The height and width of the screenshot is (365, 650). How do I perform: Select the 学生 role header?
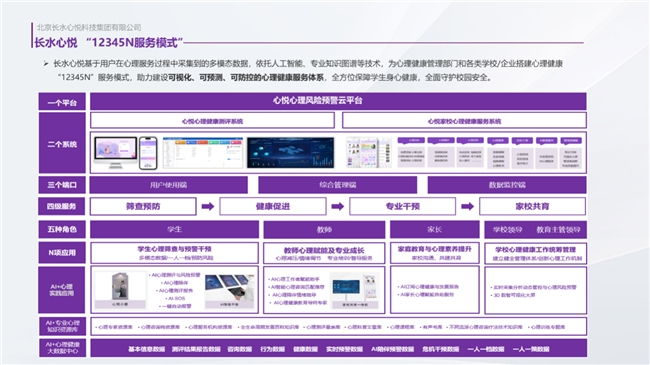click(x=175, y=229)
